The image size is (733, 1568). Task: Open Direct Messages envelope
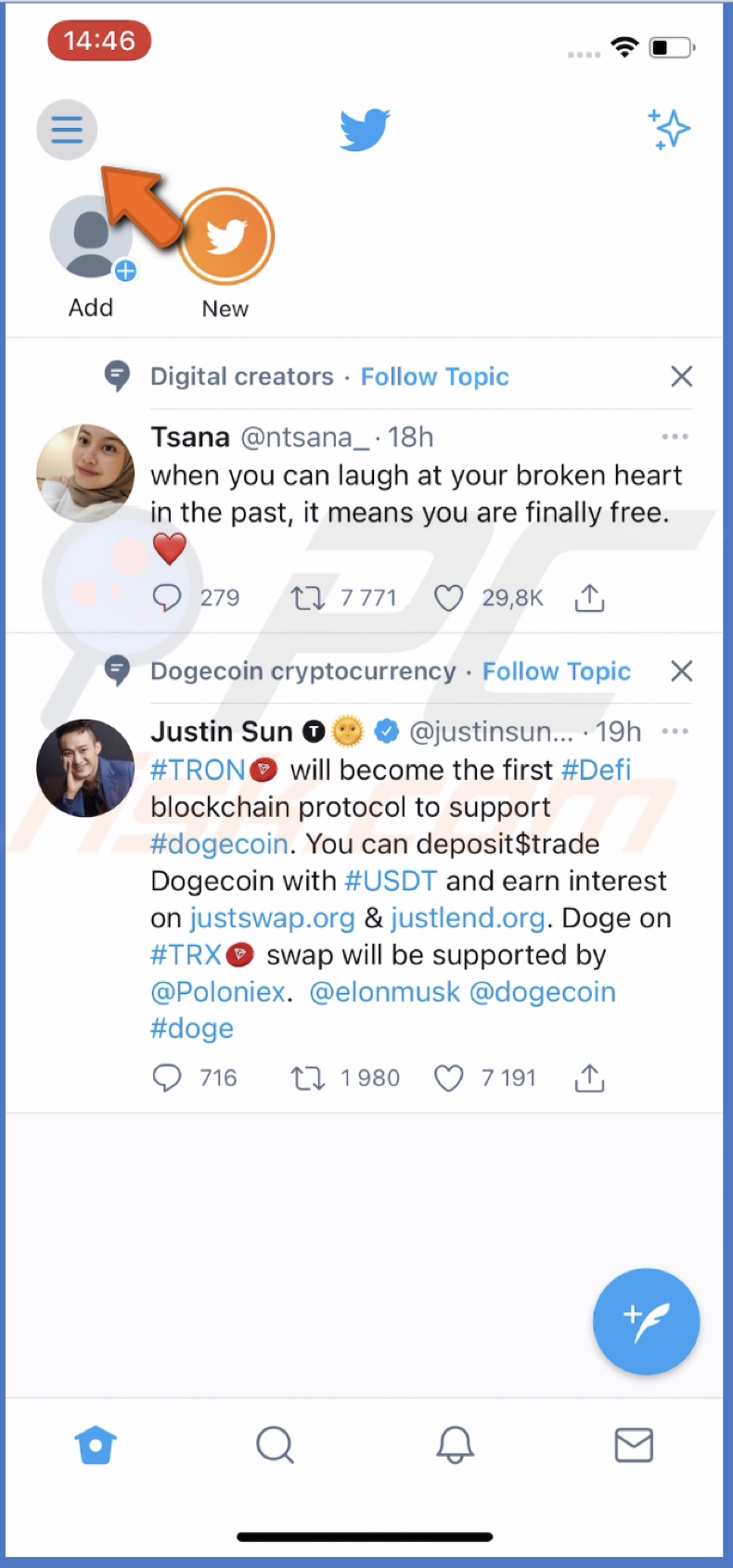pos(634,1444)
